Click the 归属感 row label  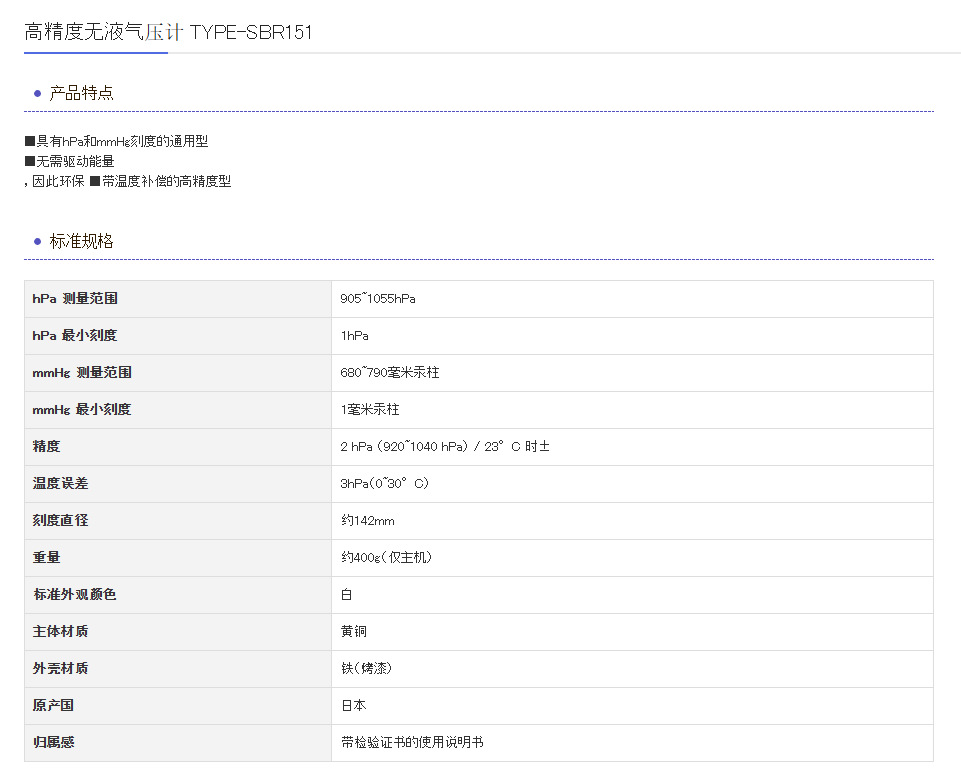click(x=53, y=742)
